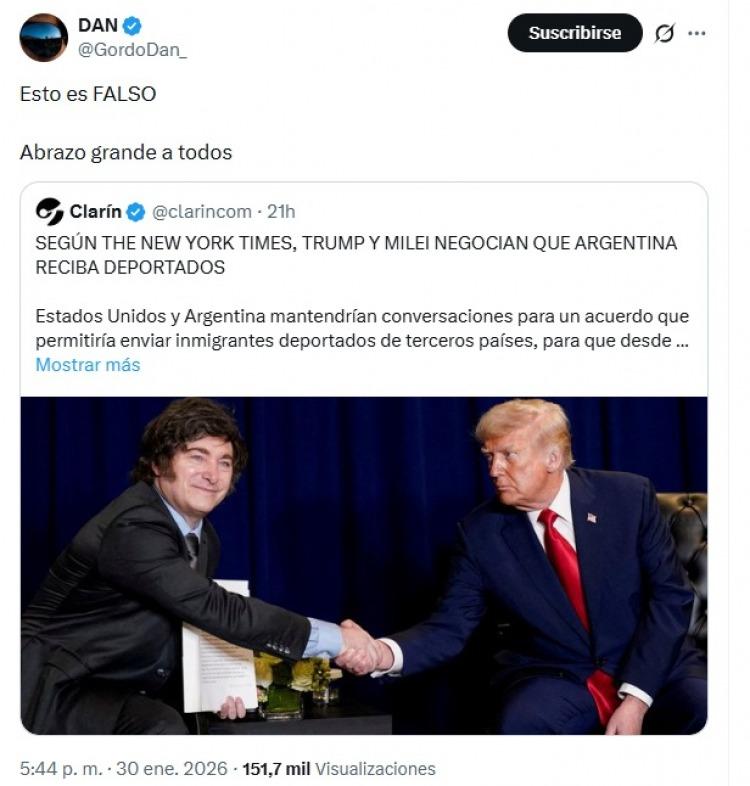Click the 30 ene. 2026 date
This screenshot has height=786, width=750.
(172, 768)
